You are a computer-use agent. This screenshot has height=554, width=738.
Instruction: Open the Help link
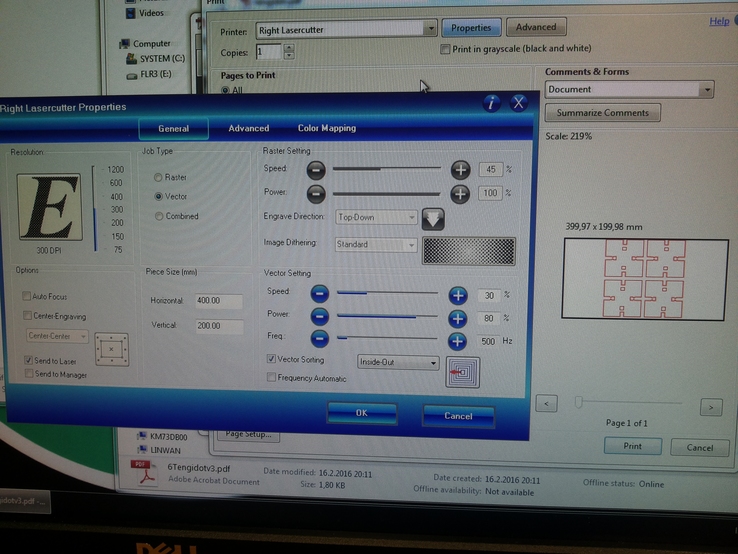coord(719,21)
